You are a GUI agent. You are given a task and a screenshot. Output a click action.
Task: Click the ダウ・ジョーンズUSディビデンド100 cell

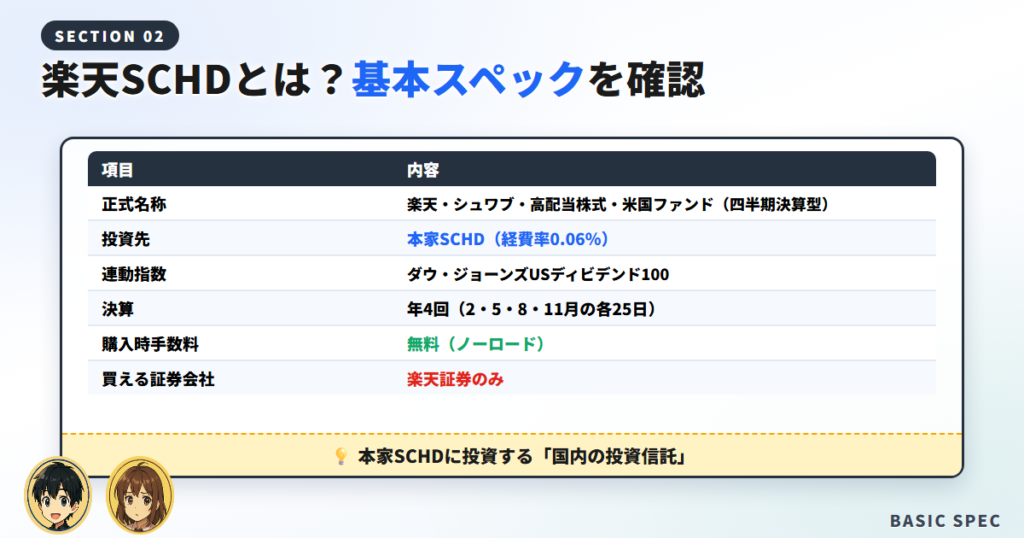click(x=538, y=274)
